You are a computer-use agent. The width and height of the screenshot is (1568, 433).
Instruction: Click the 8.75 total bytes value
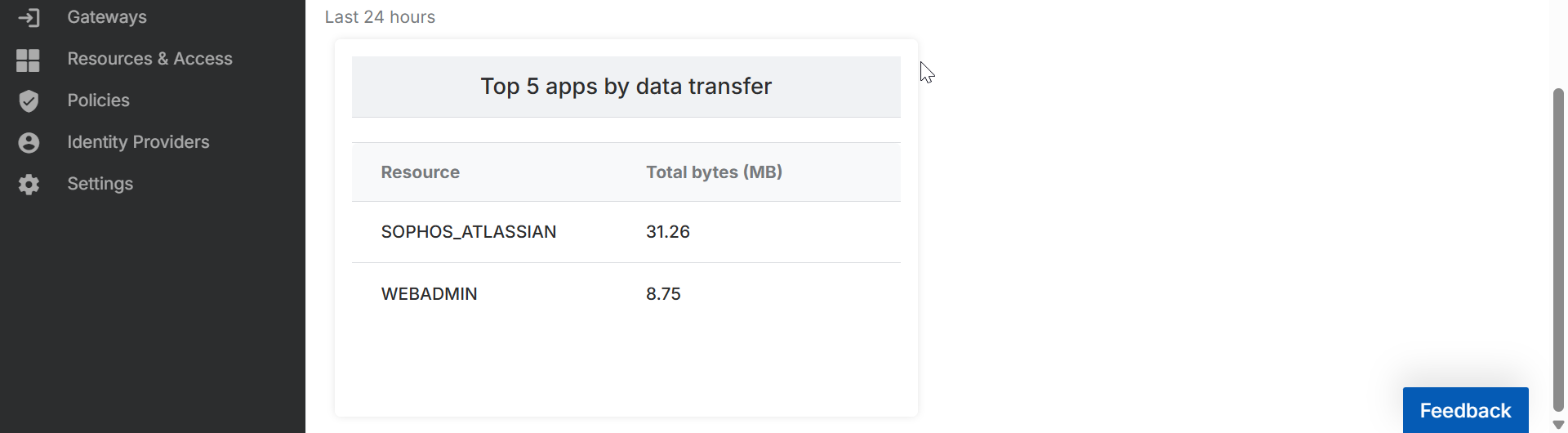pos(663,294)
